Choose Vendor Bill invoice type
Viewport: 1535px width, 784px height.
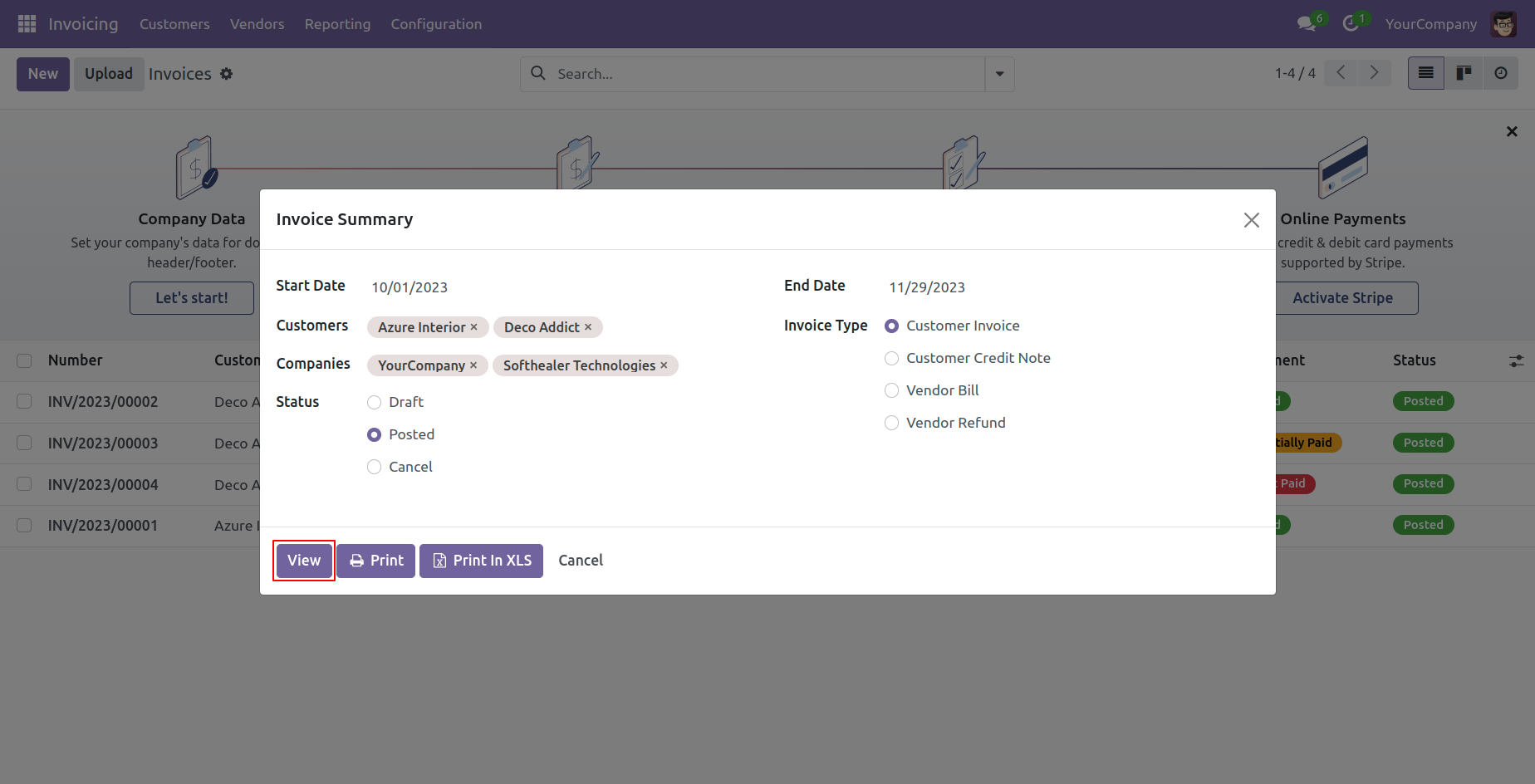click(x=891, y=390)
